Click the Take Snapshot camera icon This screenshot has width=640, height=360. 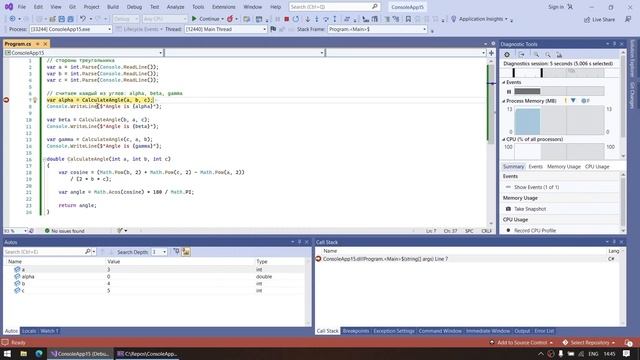pos(508,209)
